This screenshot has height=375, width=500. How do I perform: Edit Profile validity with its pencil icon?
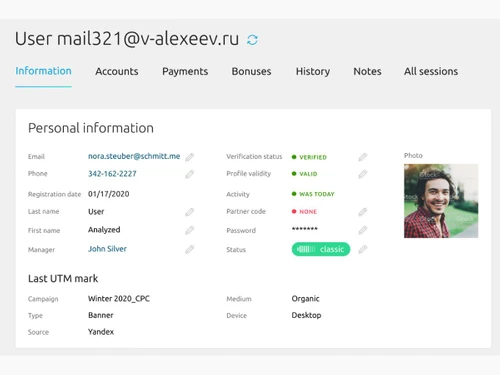363,174
